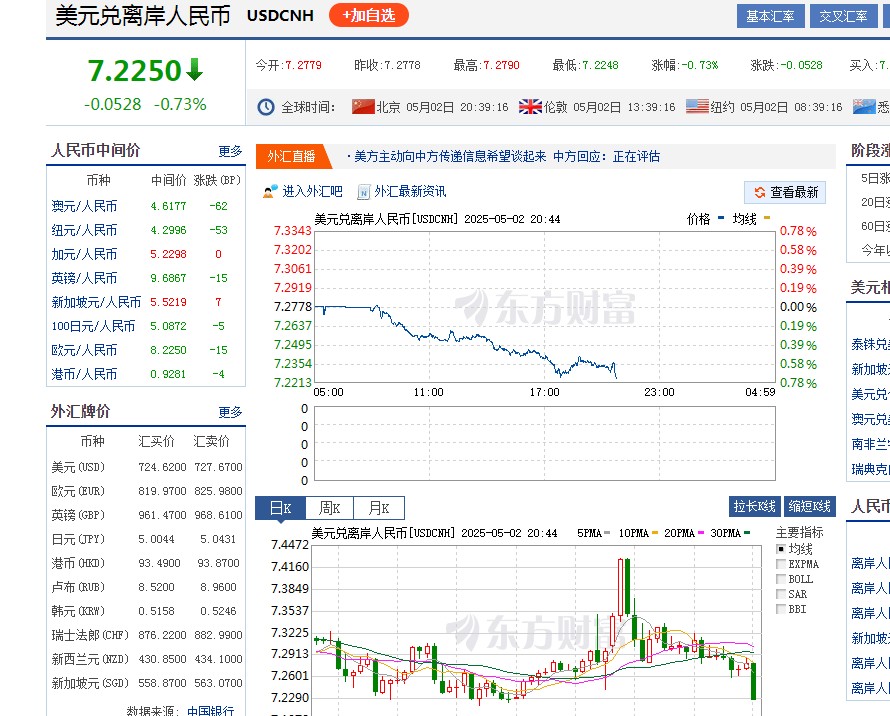Click the 查看最新 refresh icon
Image resolution: width=890 pixels, height=716 pixels.
[760, 193]
